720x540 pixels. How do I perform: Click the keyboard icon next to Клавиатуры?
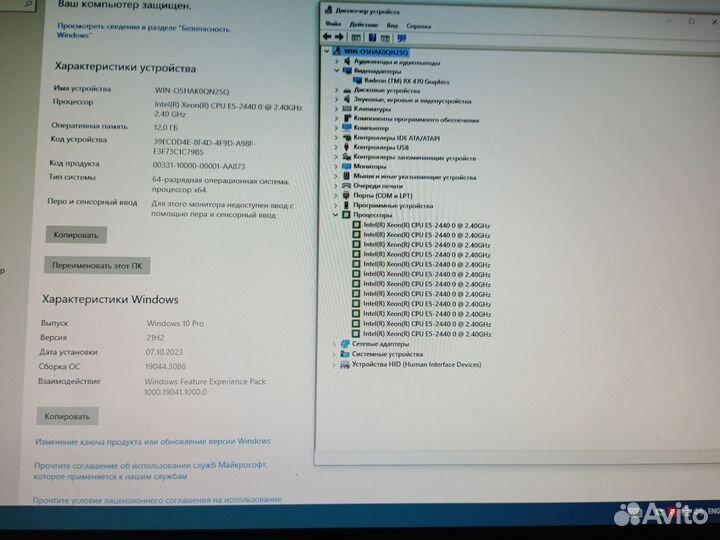pyautogui.click(x=347, y=109)
